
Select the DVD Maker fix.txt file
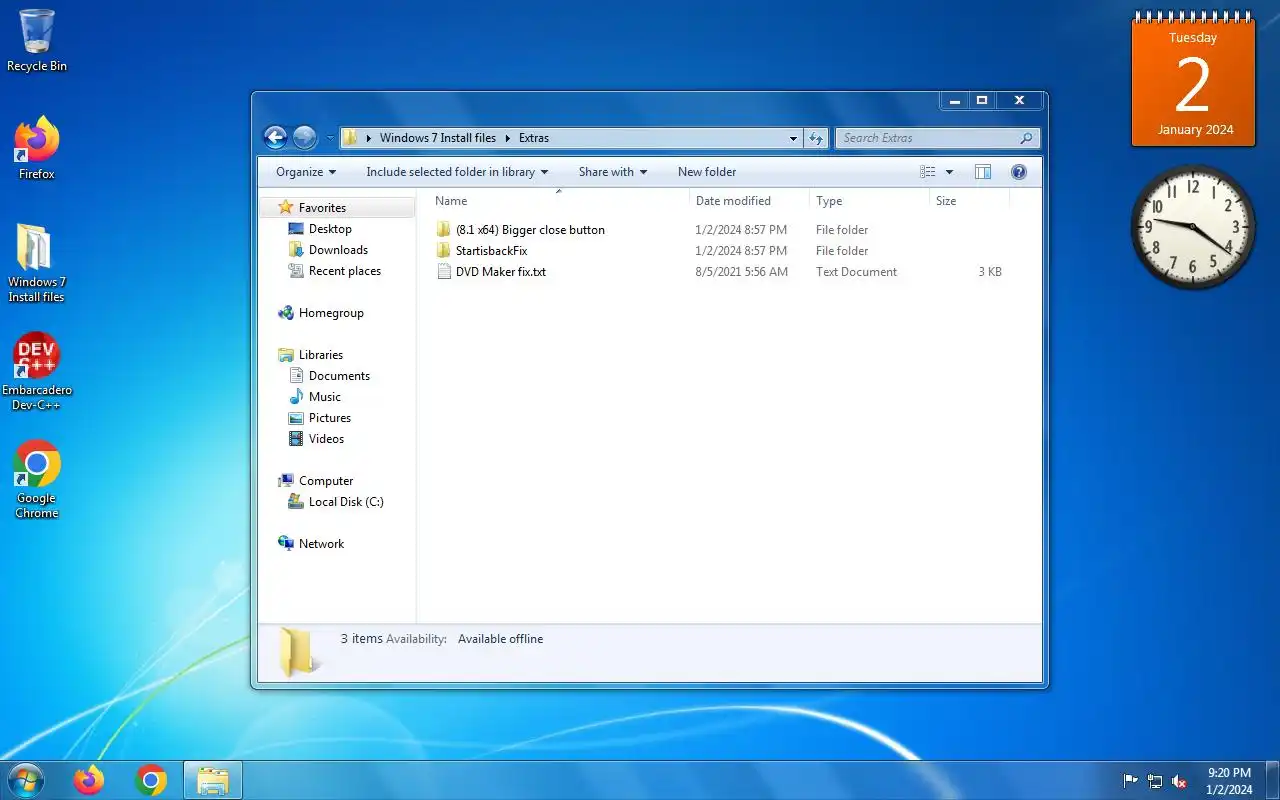pyautogui.click(x=501, y=272)
